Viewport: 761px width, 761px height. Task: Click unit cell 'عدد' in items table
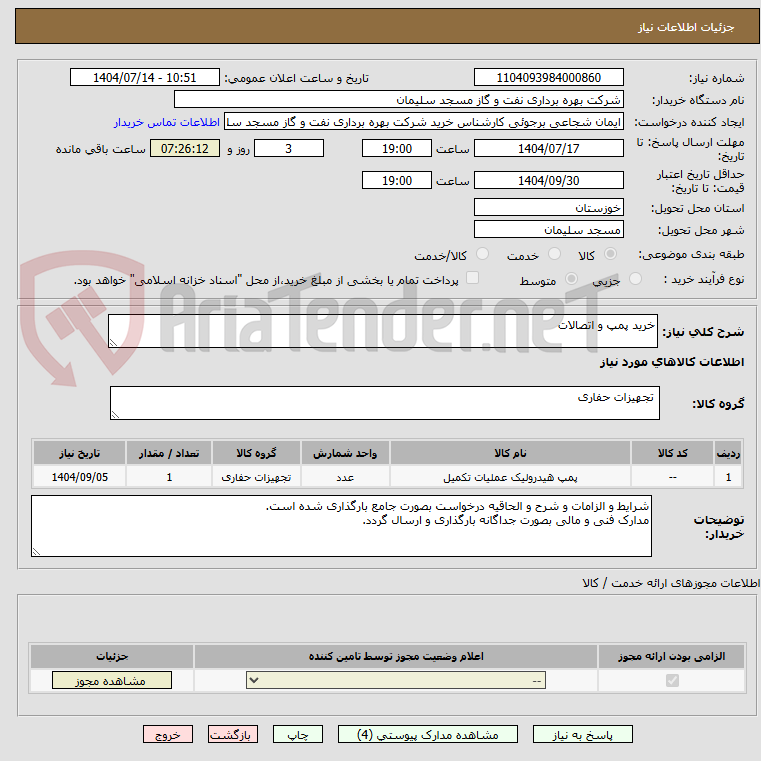click(x=345, y=478)
